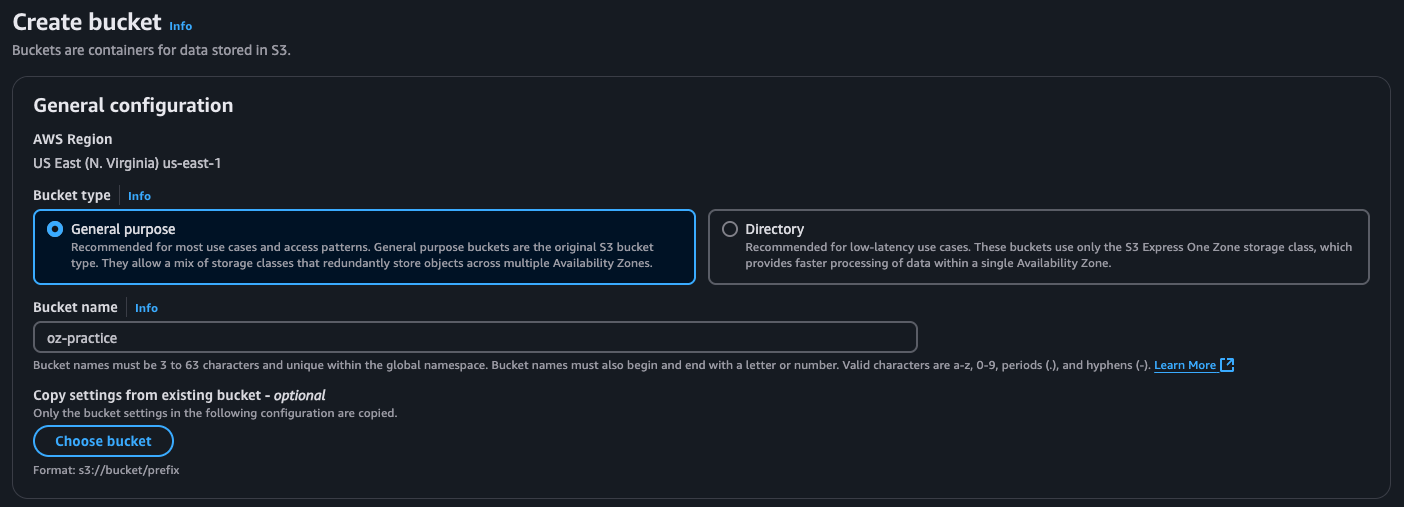Open the Learn More link

pos(1185,365)
